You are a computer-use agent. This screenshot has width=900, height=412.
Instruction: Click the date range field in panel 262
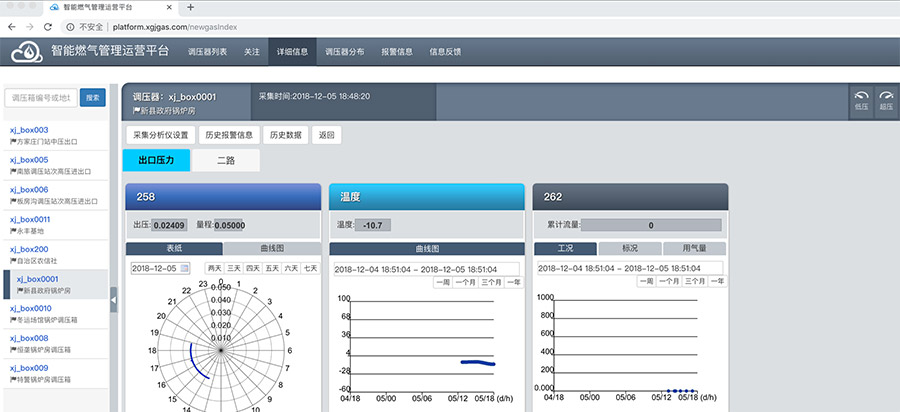630,269
